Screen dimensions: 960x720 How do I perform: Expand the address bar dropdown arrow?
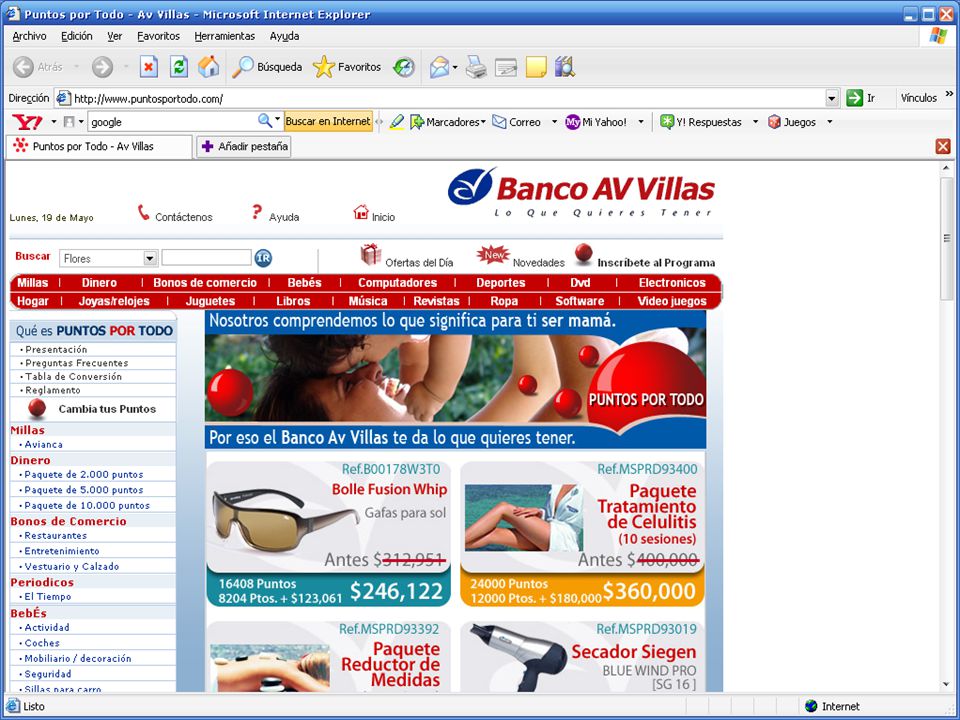(831, 98)
